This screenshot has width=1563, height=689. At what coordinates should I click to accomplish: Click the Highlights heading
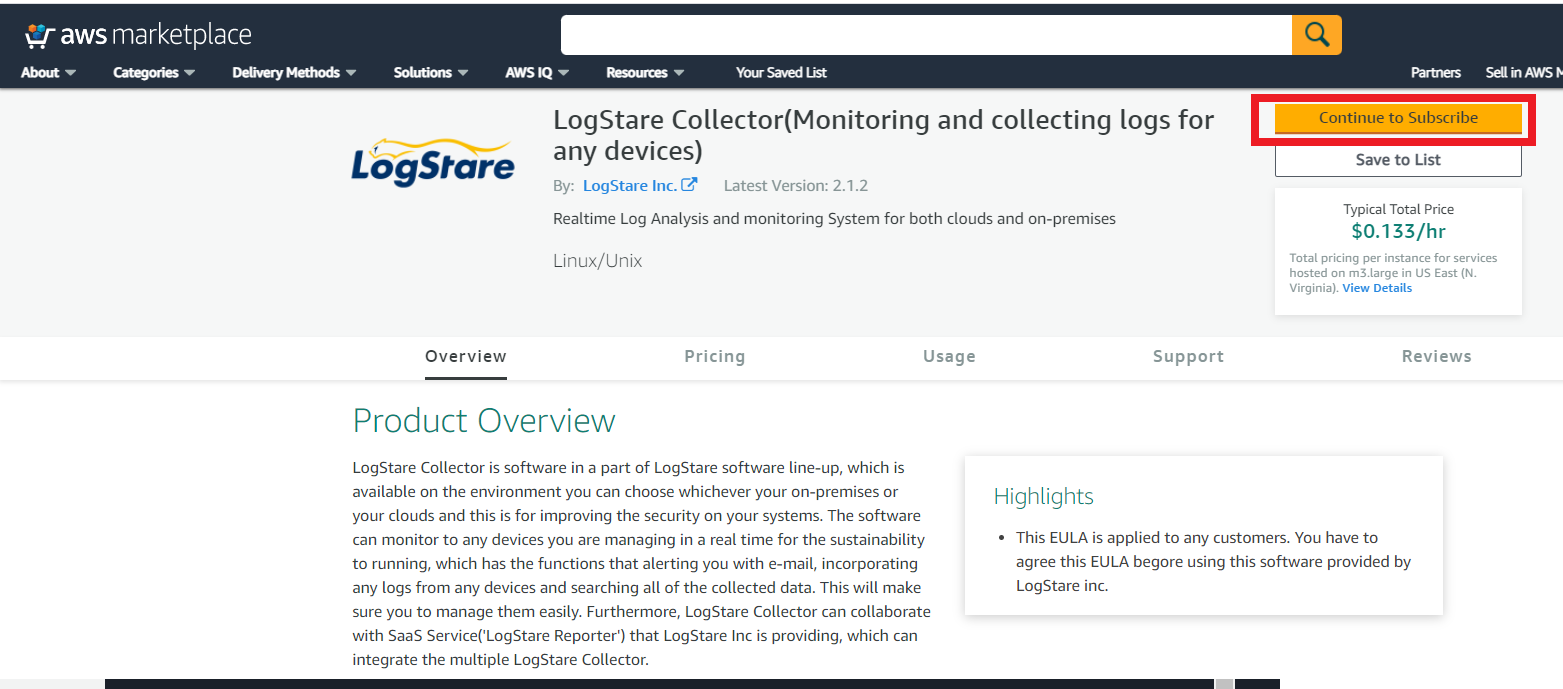pos(1044,496)
